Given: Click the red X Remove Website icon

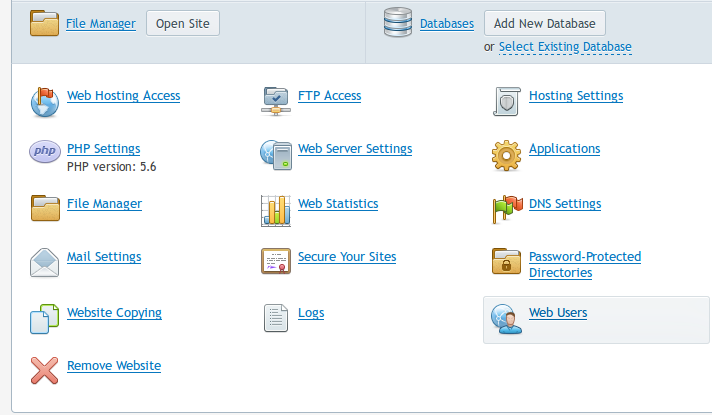Looking at the screenshot, I should [45, 371].
